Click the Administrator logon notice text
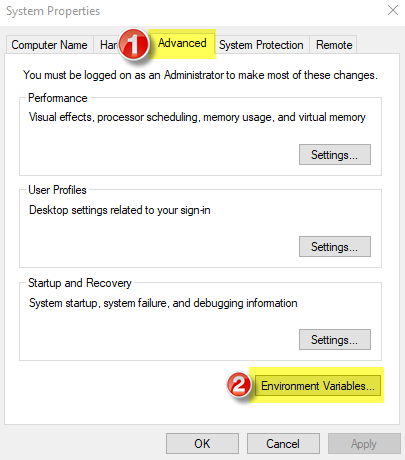This screenshot has height=460, width=405. click(x=200, y=75)
